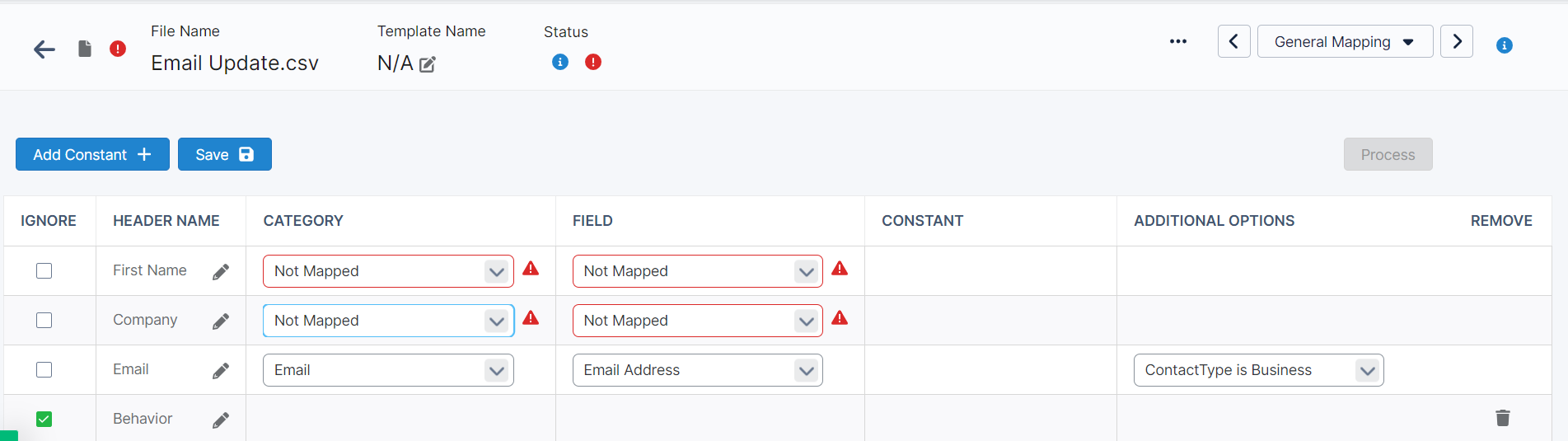The width and height of the screenshot is (1568, 441).
Task: Open the Category dropdown for First Name
Action: [388, 271]
